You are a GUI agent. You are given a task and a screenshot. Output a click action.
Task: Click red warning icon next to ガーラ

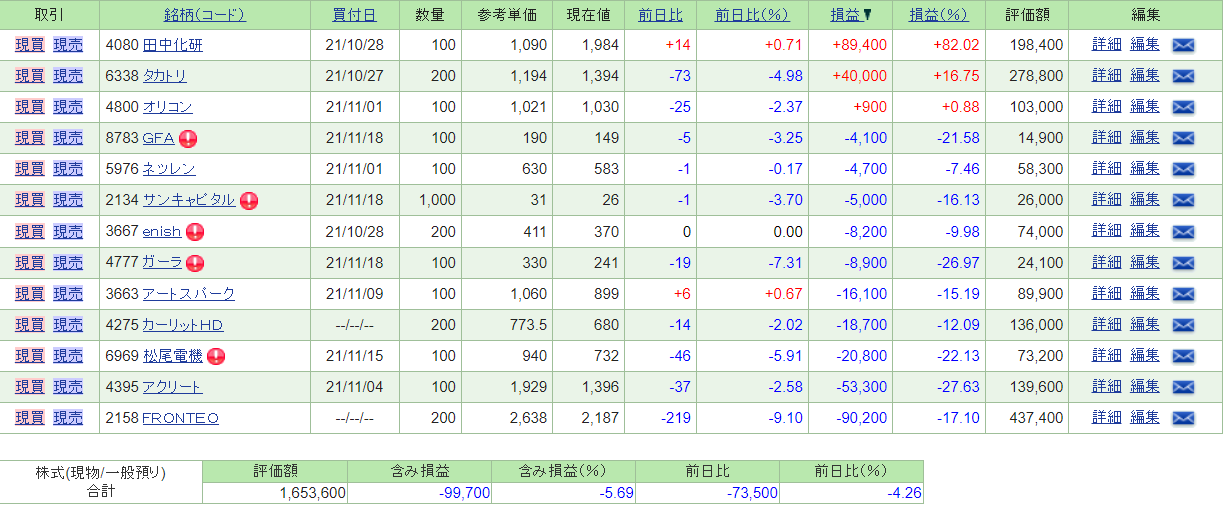[195, 263]
